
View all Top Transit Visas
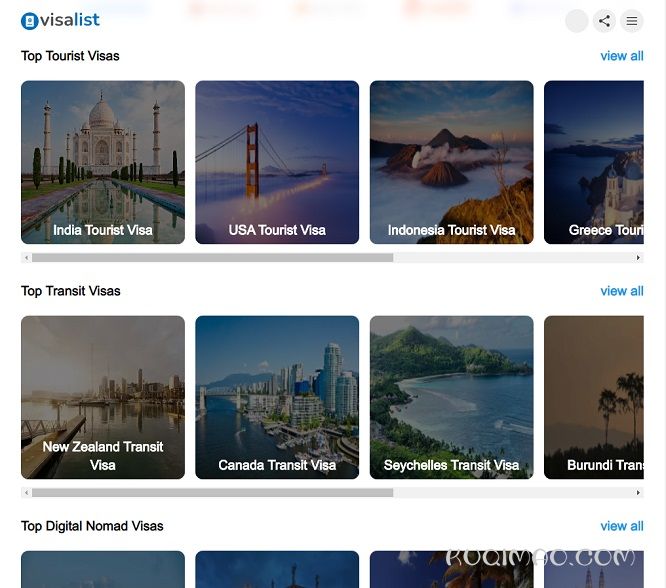(x=621, y=291)
